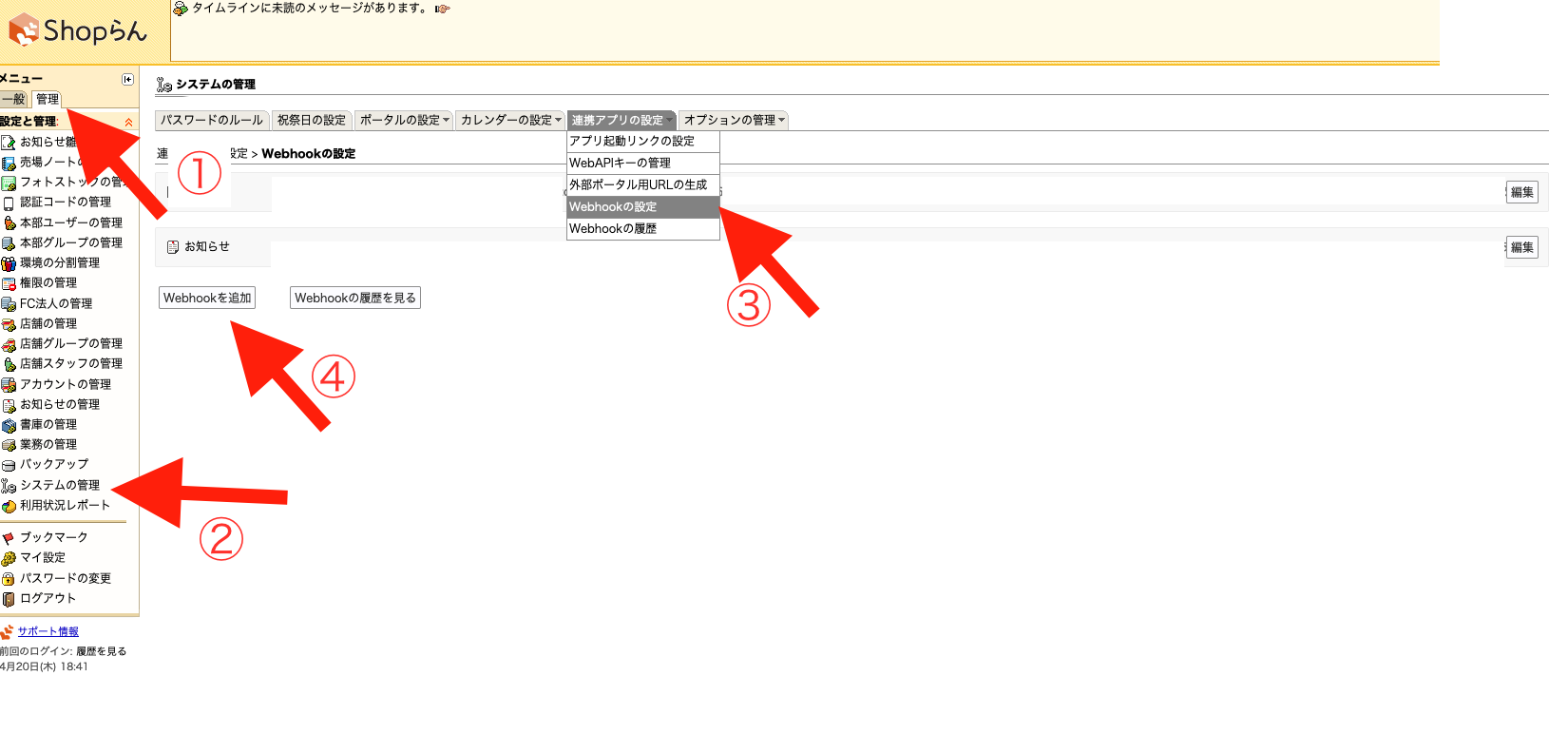This screenshot has height=734, width=1568.
Task: Click the backup icon in sidebar
Action: point(9,465)
